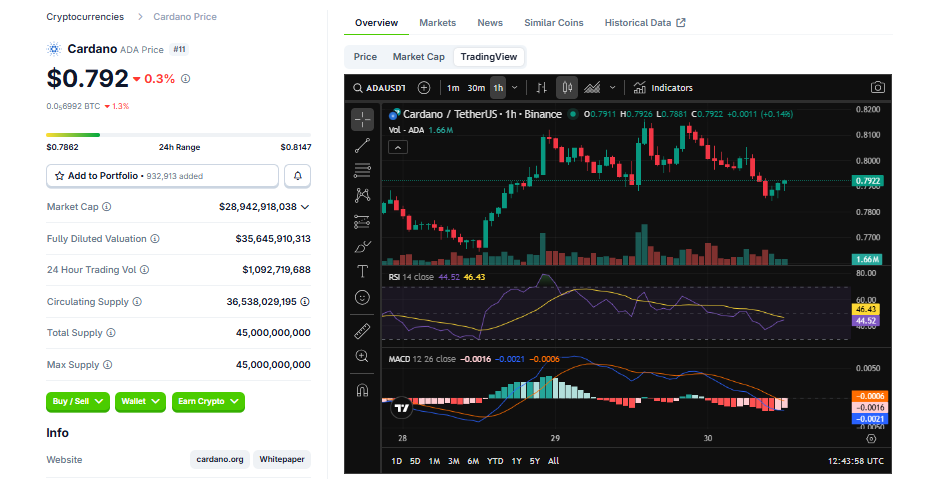The width and height of the screenshot is (939, 479).
Task: Toggle the magnet snapping mode
Action: tap(362, 390)
